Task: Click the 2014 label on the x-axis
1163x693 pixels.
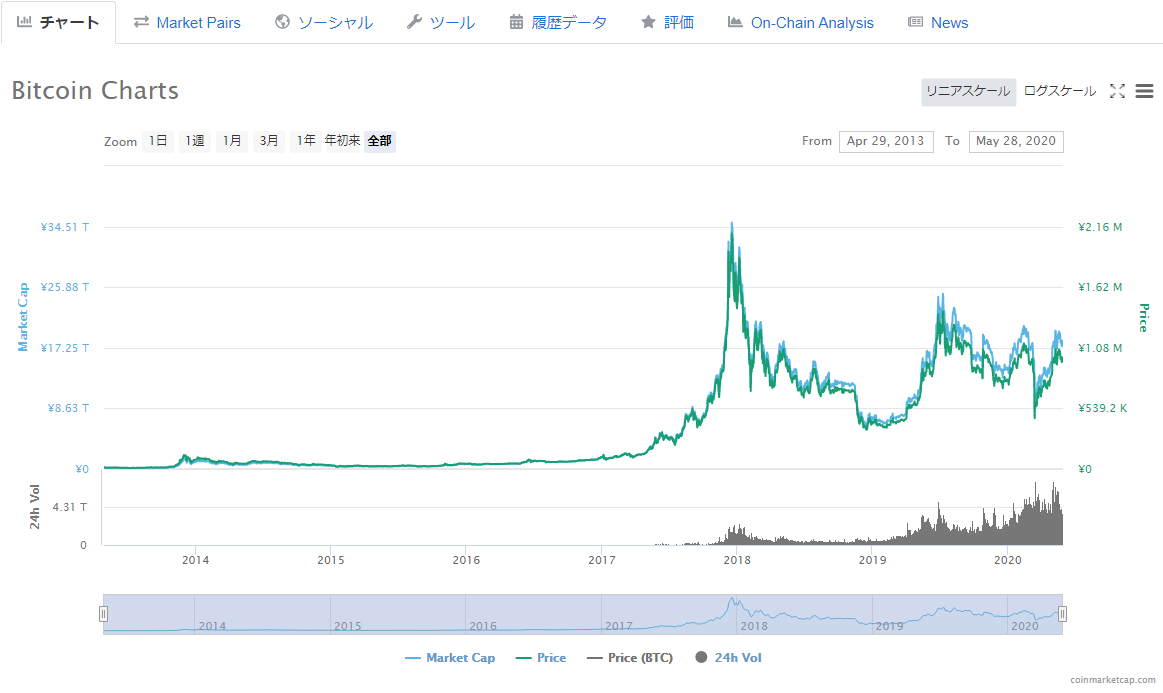Action: click(x=196, y=560)
